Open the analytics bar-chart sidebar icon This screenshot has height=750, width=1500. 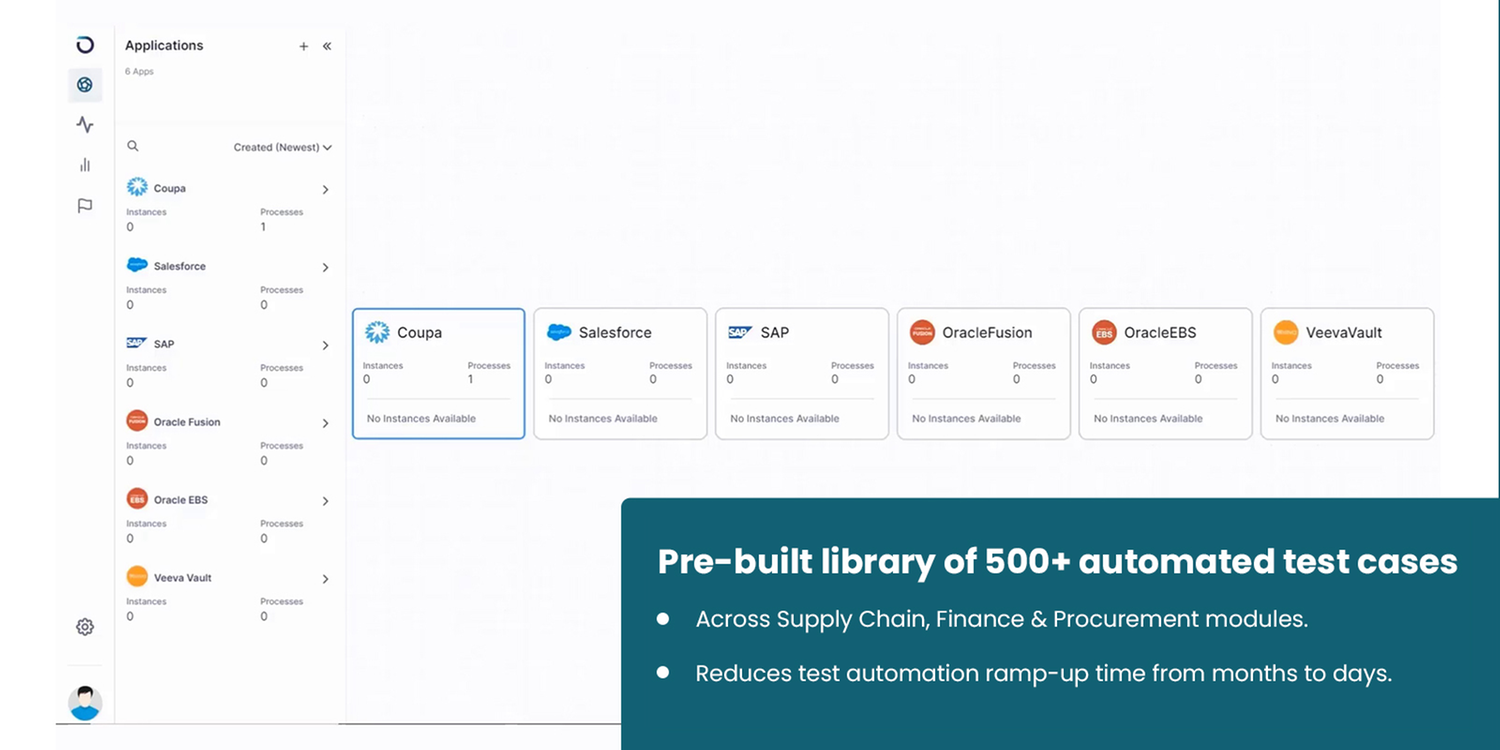[85, 165]
